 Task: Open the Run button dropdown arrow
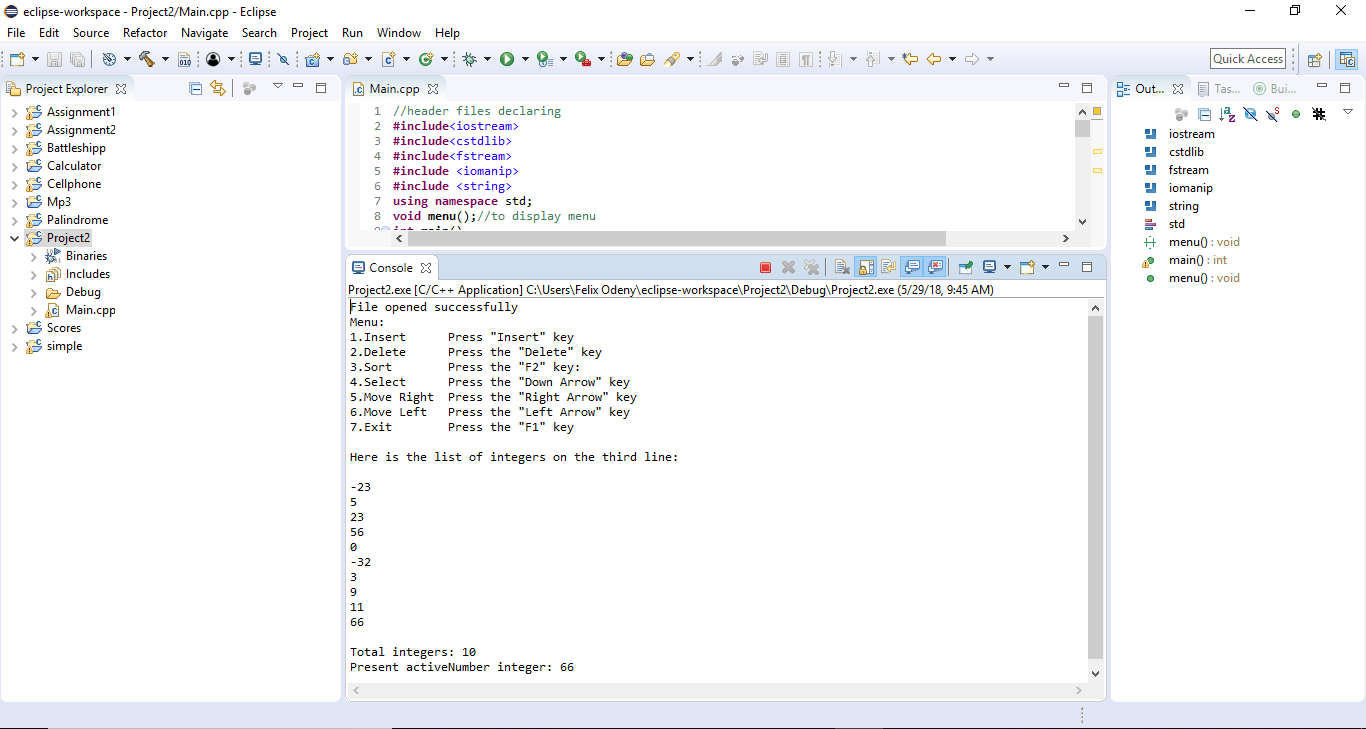coord(525,59)
